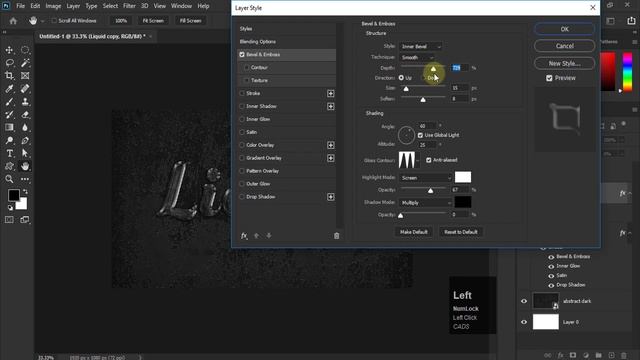Viewport: 640px width, 360px height.
Task: Select the Clone Stamp tool
Action: coord(25,102)
